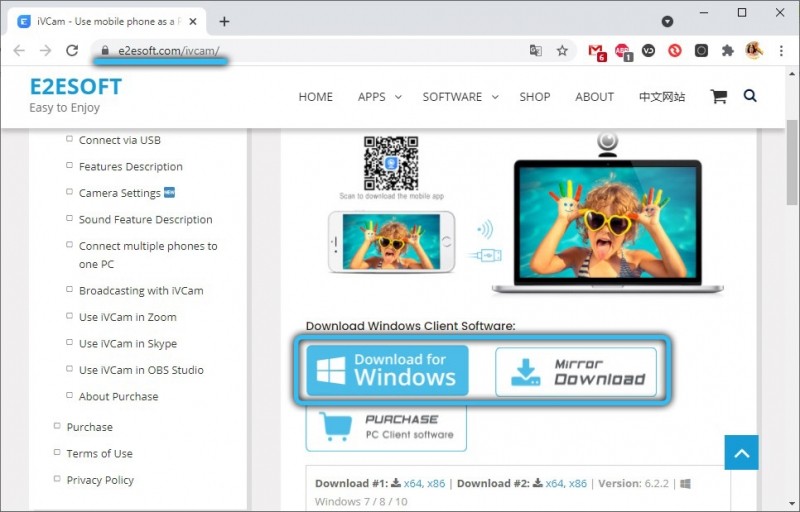Click the Download for Windows button
Viewport: 800px width, 512px height.
pyautogui.click(x=387, y=371)
